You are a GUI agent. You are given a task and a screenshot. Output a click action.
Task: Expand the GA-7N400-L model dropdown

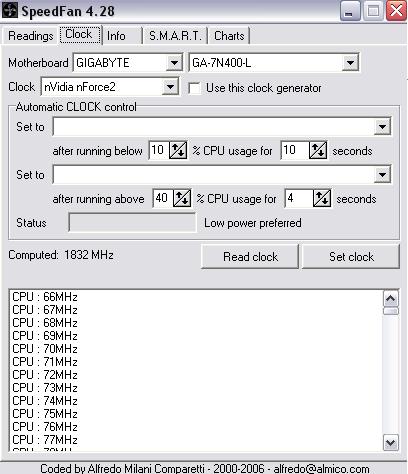[x=350, y=63]
